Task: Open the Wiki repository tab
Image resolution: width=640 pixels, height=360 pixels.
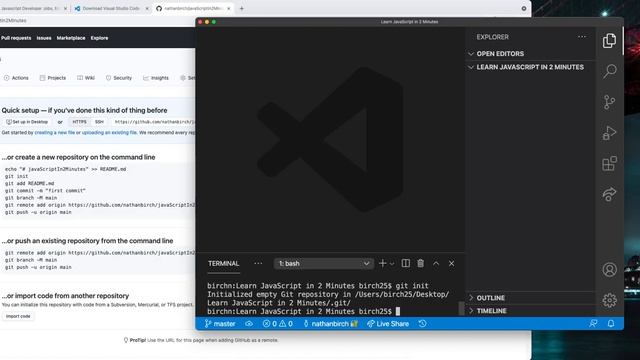Action: 86,78
